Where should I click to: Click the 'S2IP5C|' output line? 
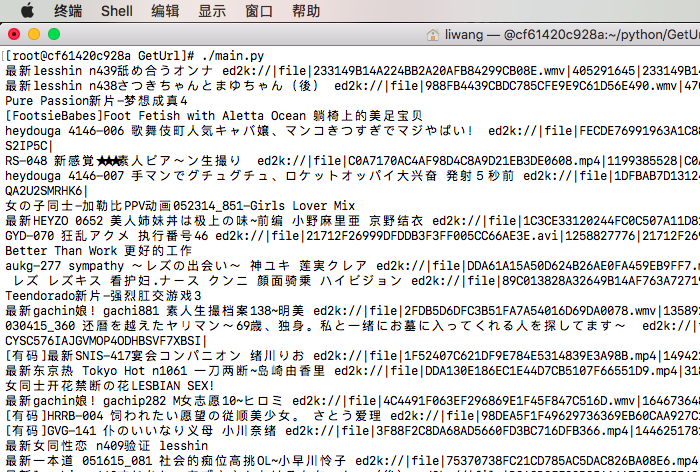coord(29,146)
